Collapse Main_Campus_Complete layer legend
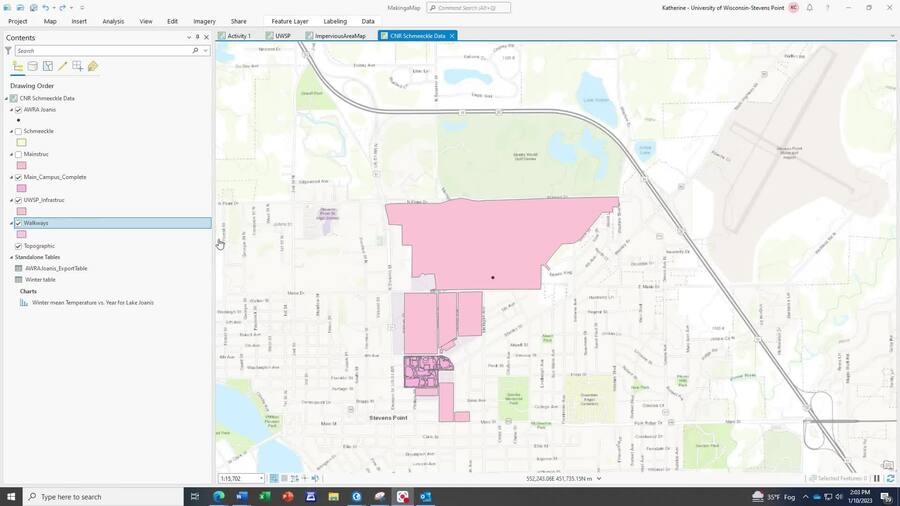 [x=11, y=177]
